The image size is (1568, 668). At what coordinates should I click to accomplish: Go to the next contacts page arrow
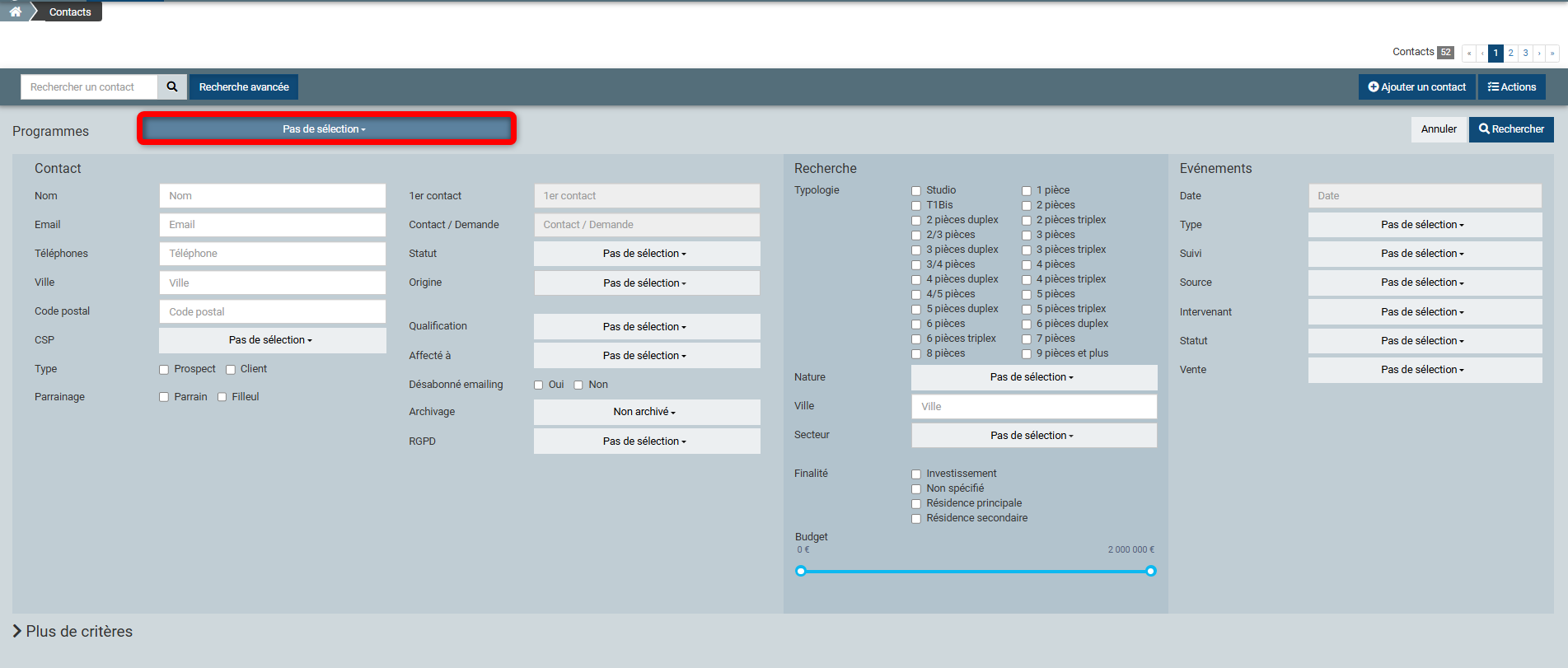point(1539,53)
